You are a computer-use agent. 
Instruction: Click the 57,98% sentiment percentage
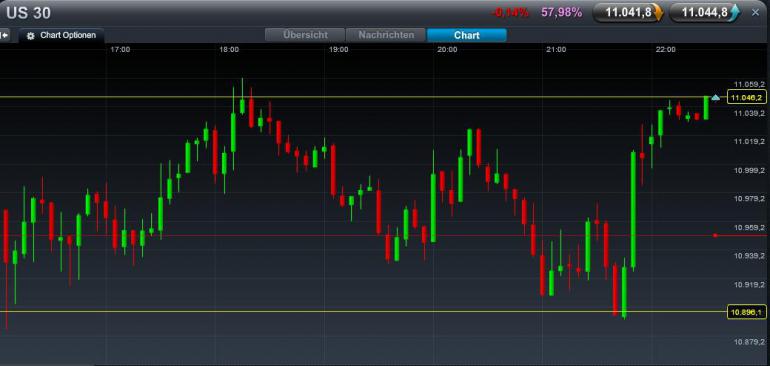coord(562,13)
